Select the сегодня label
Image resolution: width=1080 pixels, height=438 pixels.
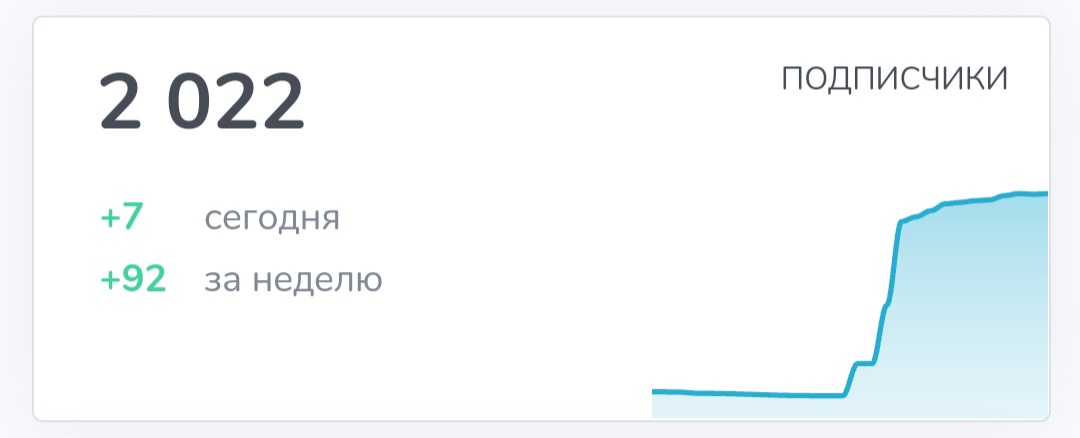272,218
